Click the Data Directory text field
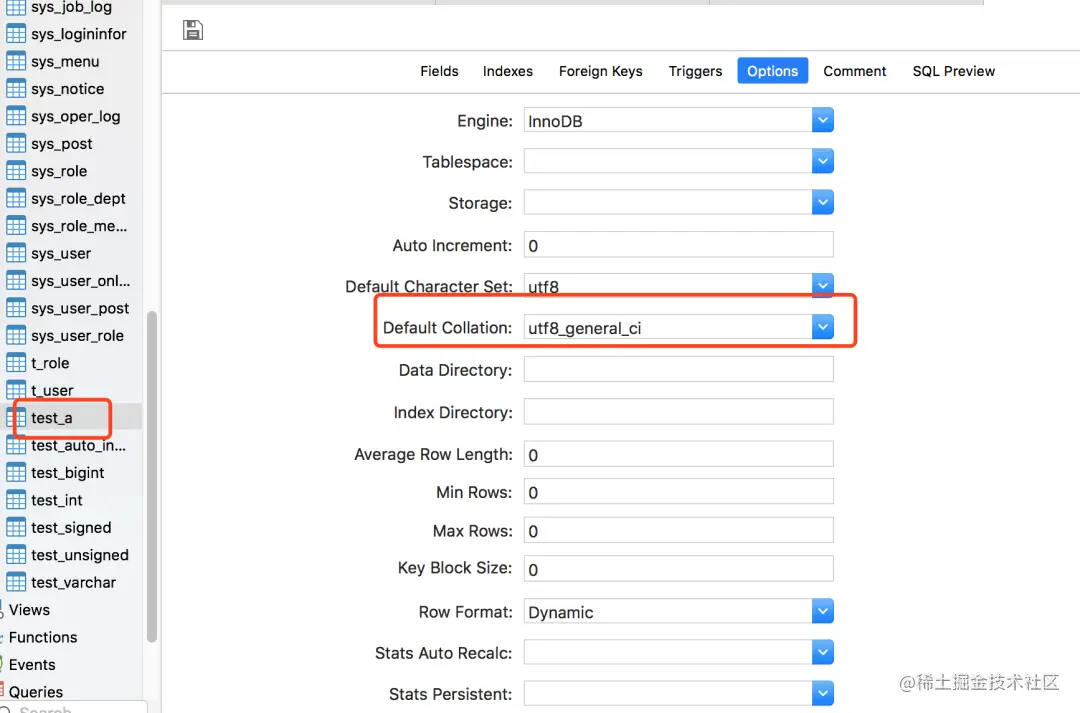 [x=678, y=369]
